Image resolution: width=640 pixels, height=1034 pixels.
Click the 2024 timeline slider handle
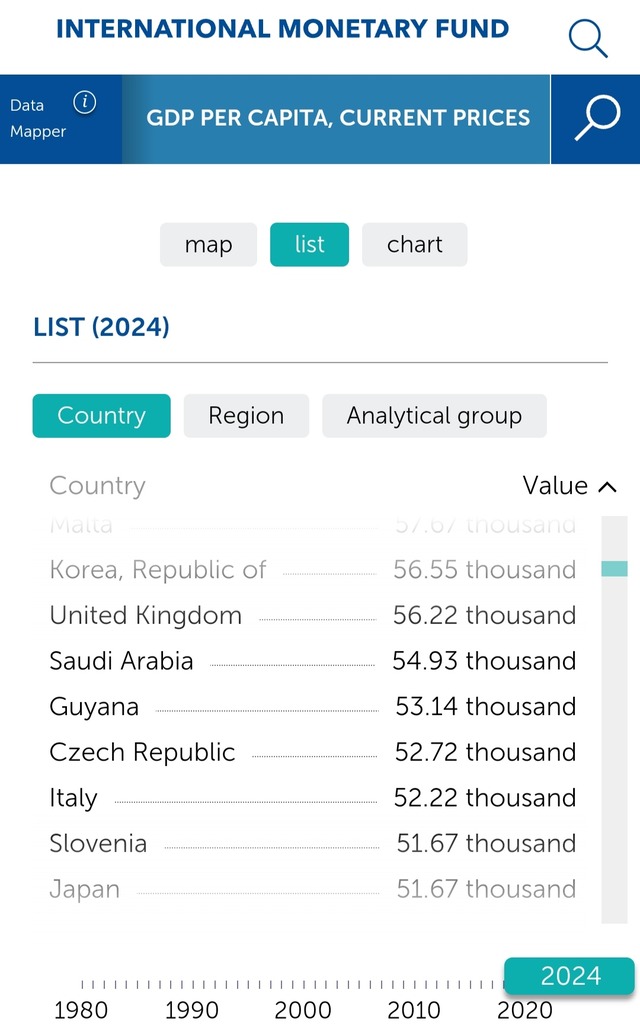(569, 975)
